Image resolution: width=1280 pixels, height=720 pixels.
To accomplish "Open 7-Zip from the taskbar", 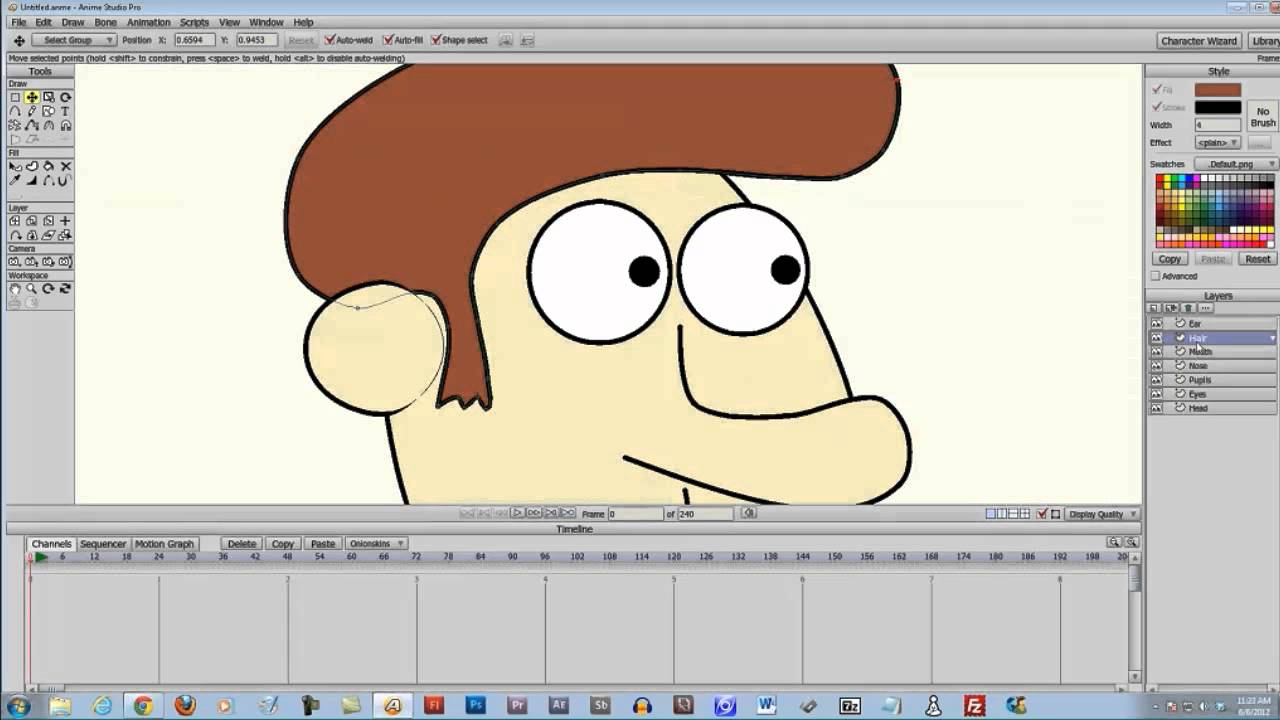I will pyautogui.click(x=850, y=705).
